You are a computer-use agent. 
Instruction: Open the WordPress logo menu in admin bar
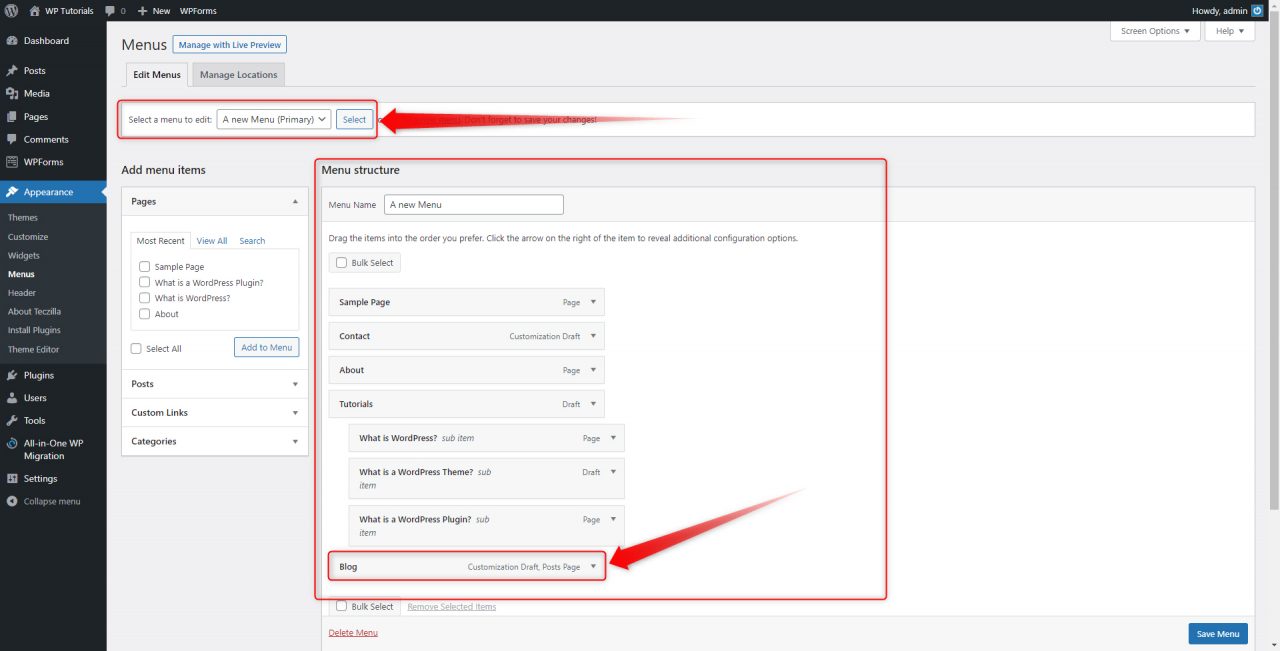10,11
